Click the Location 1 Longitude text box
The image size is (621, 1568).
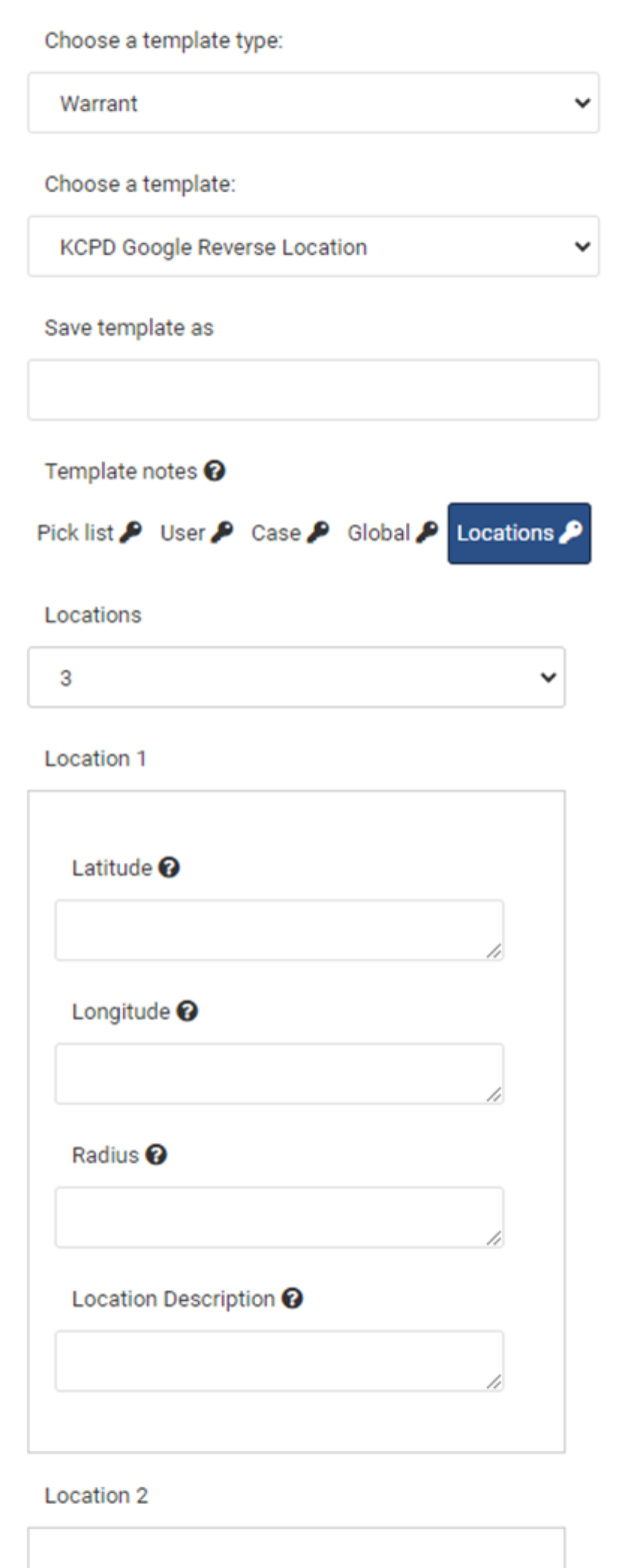(x=279, y=1074)
